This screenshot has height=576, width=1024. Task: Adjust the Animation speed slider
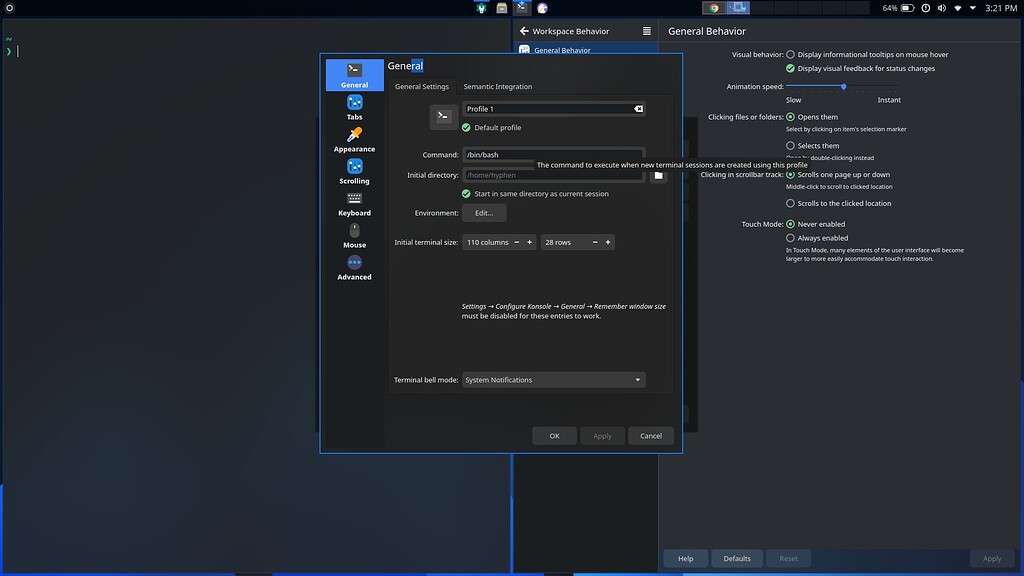tap(843, 86)
